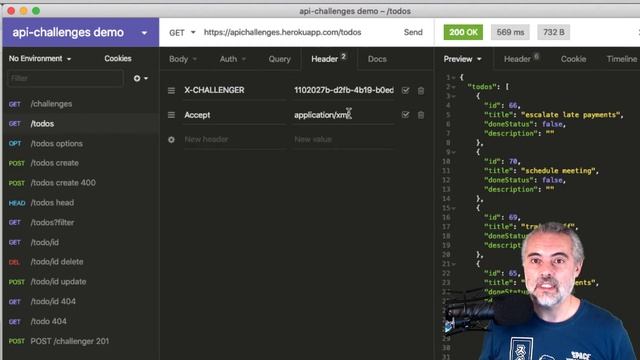Open the No Environment dropdown
The width and height of the screenshot is (640, 360).
pyautogui.click(x=40, y=59)
